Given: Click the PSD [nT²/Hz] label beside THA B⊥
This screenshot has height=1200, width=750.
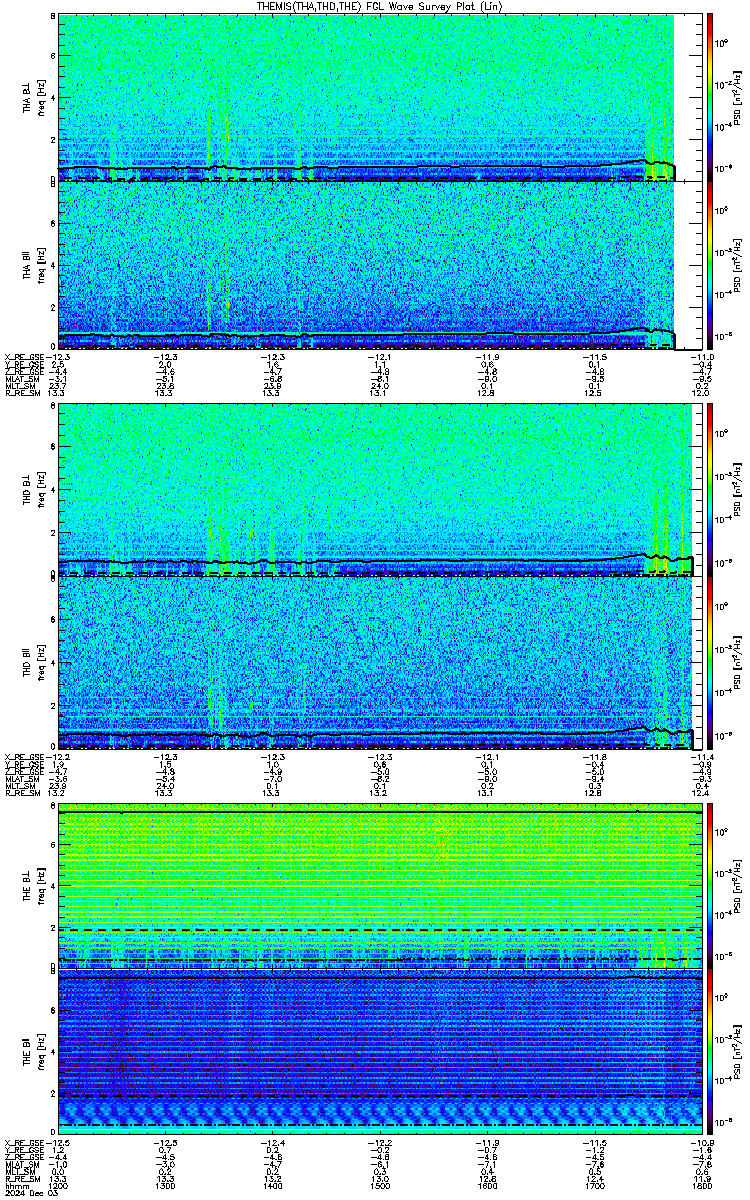Looking at the screenshot, I should tap(737, 97).
